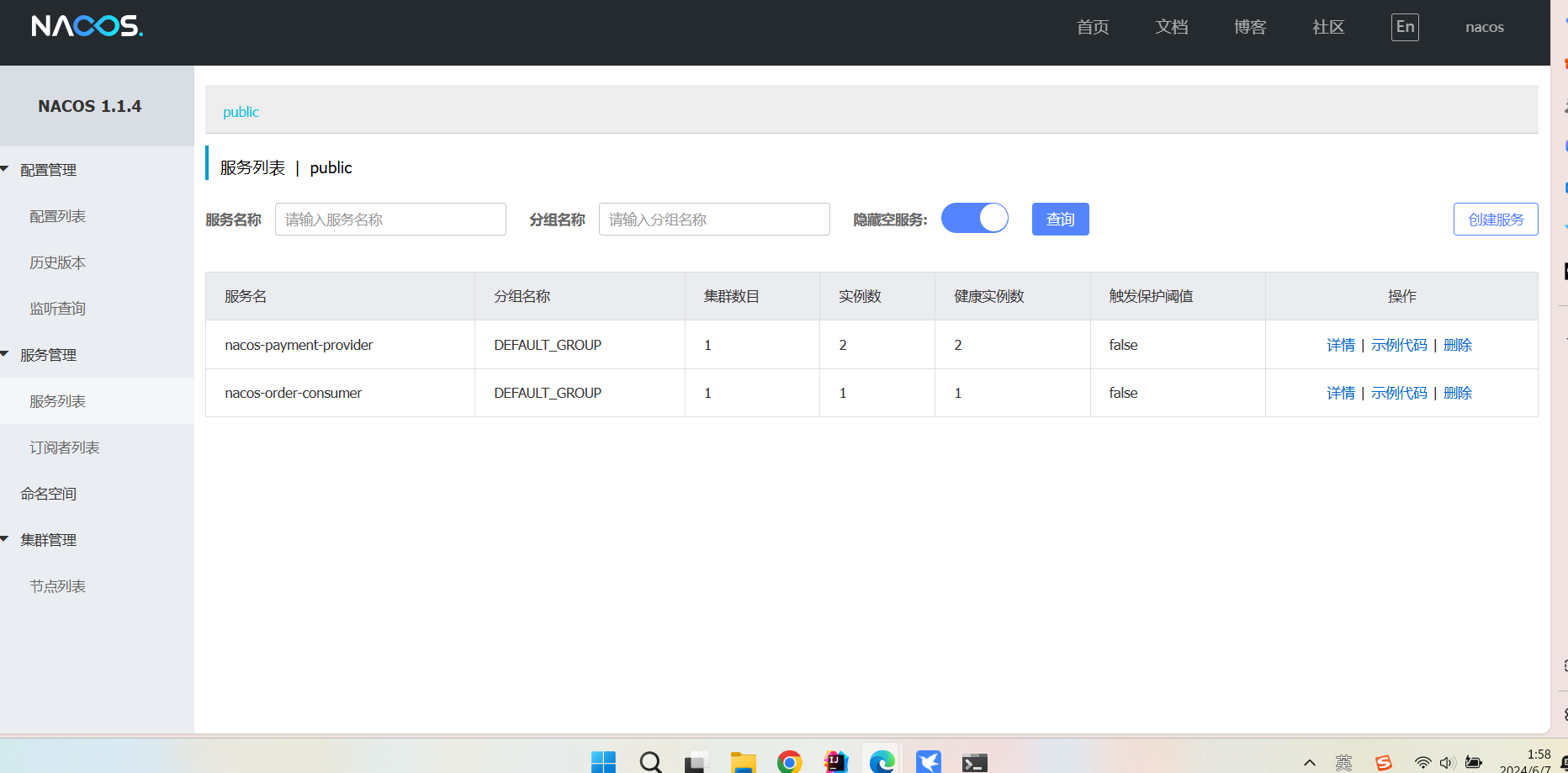The image size is (1568, 773).
Task: Show hidden system tray icons
Action: pyautogui.click(x=1309, y=763)
